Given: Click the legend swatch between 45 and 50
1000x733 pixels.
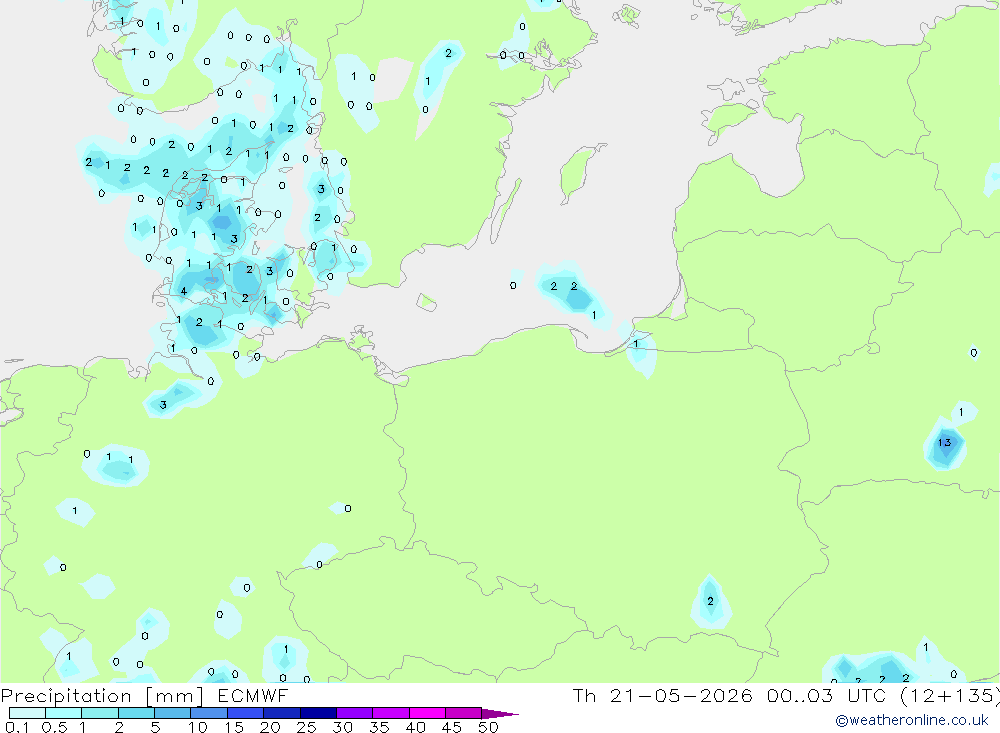Looking at the screenshot, I should click(464, 713).
